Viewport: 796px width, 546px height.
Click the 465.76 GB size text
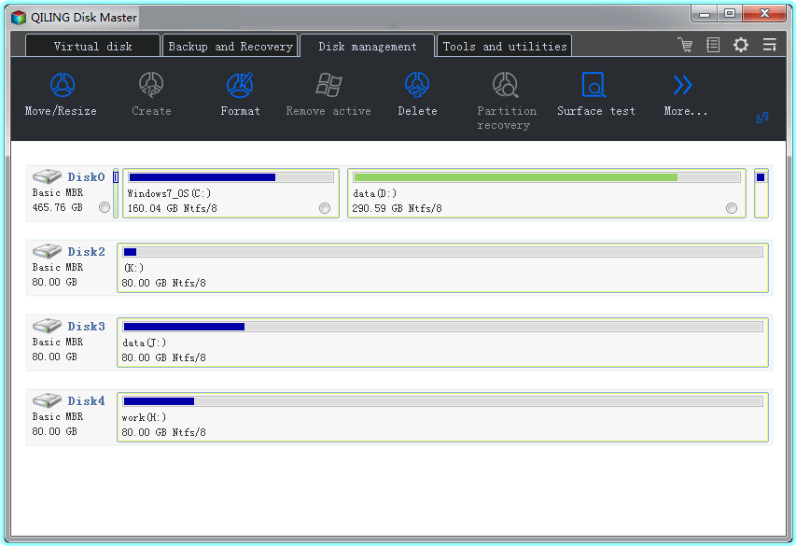click(x=57, y=207)
